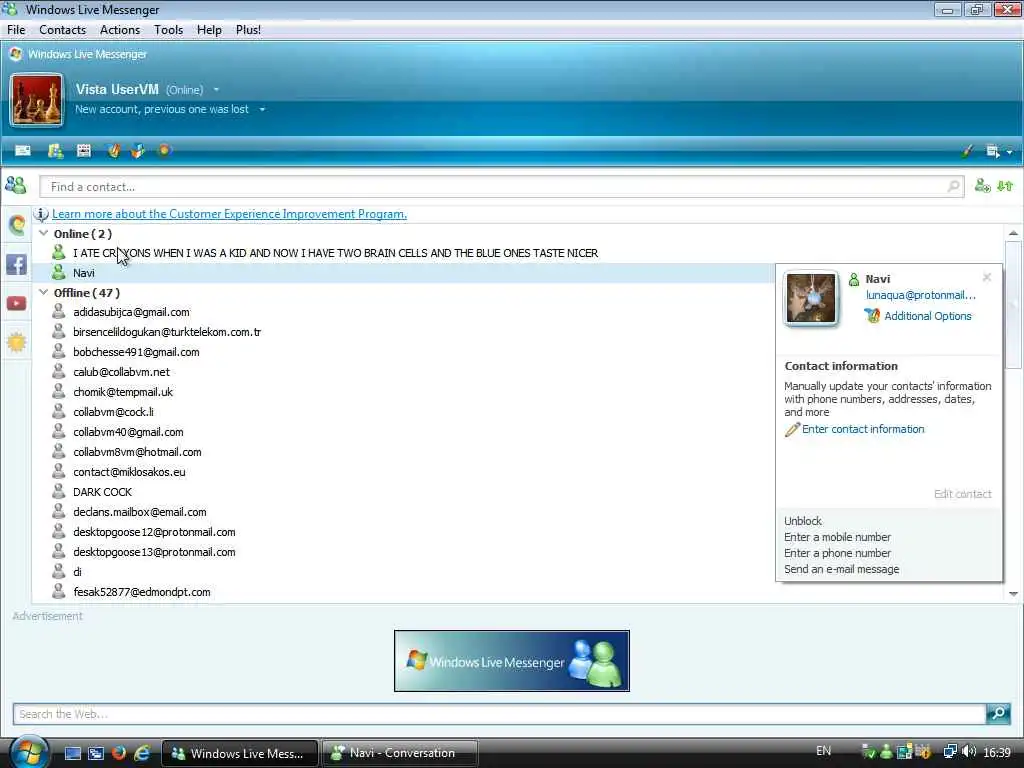Open the show menu dropdown icon
This screenshot has width=1024, height=768.
coord(999,152)
